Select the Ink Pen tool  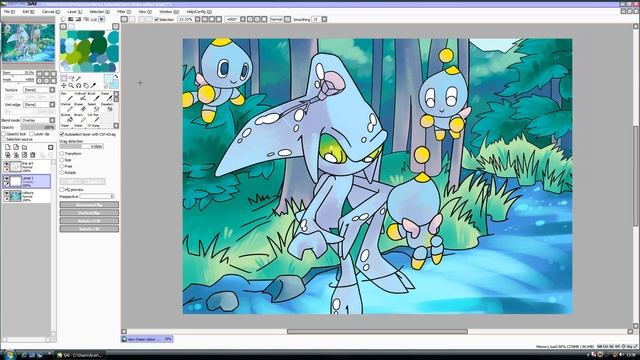click(x=94, y=118)
